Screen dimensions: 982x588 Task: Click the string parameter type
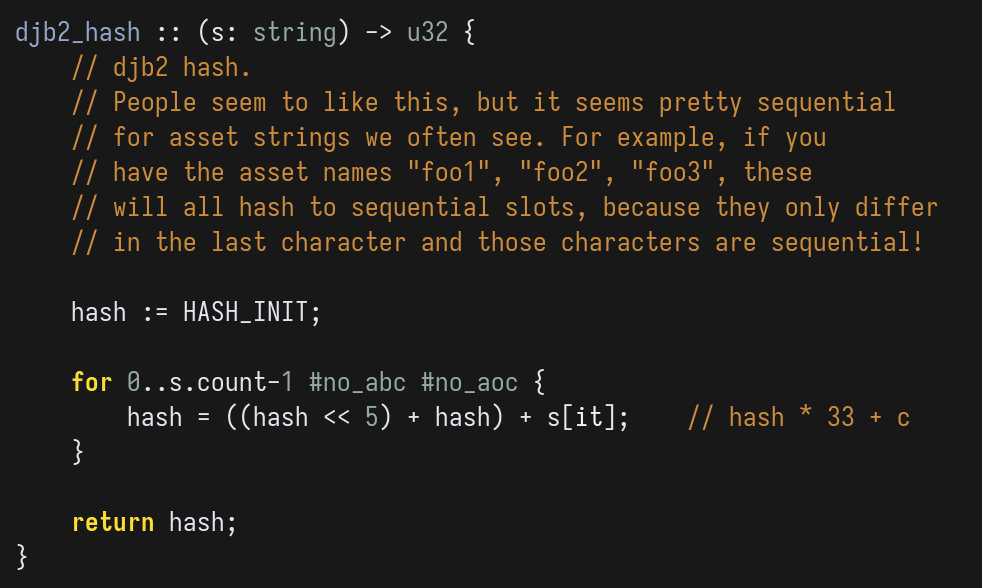click(x=294, y=32)
